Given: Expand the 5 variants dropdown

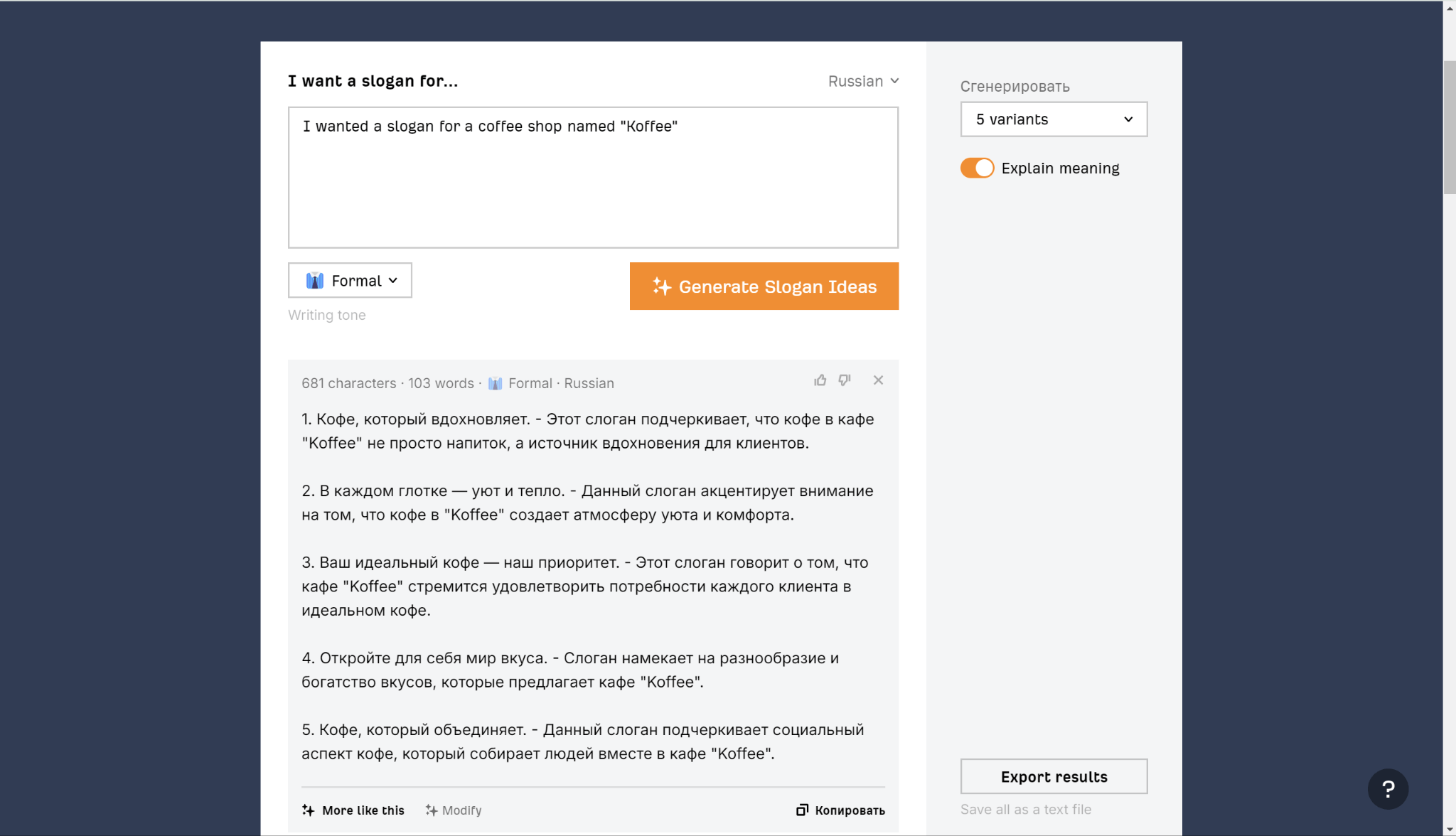Looking at the screenshot, I should click(x=1053, y=119).
